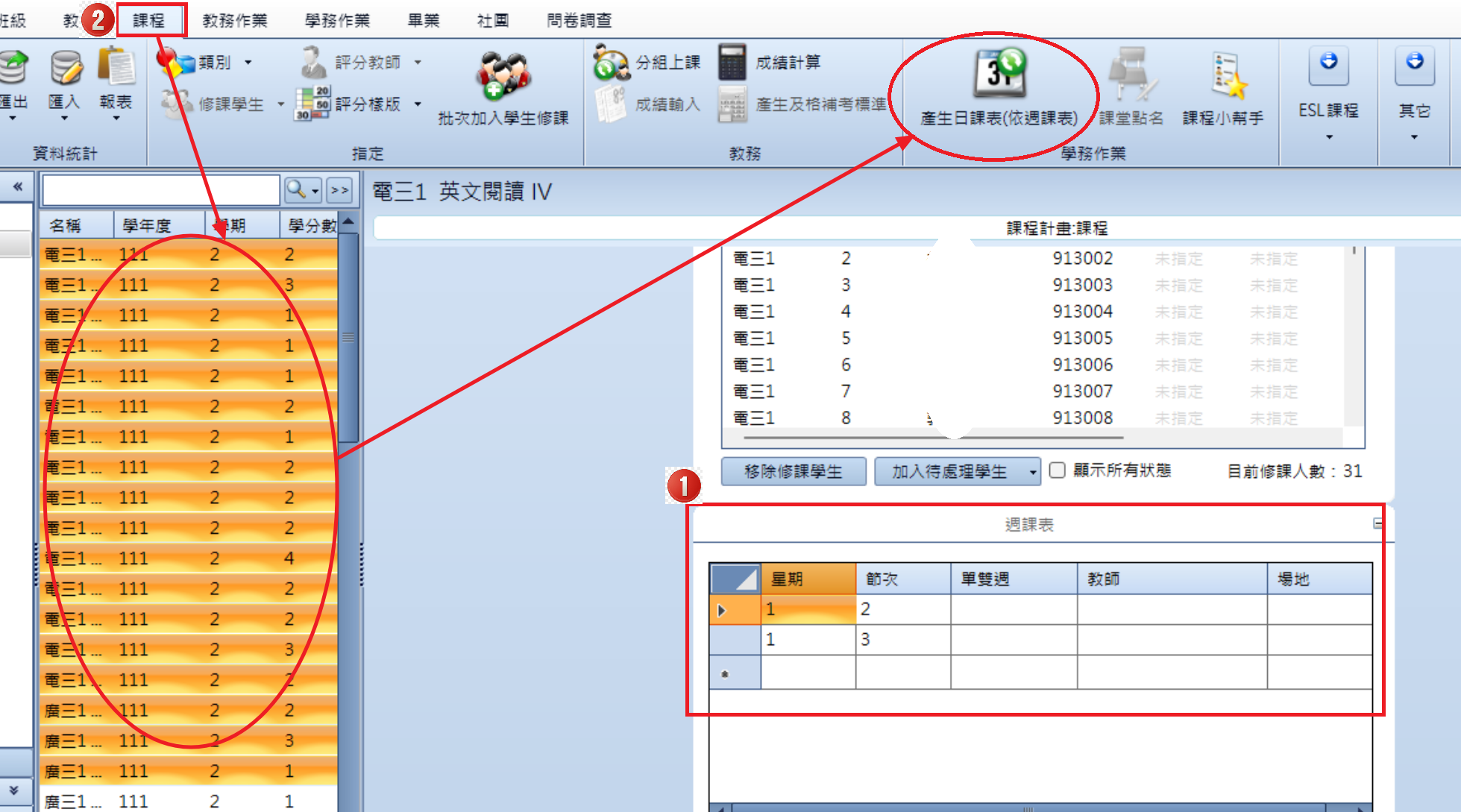Image resolution: width=1461 pixels, height=812 pixels.
Task: Expand the 類別 dropdown arrow
Action: (x=248, y=63)
